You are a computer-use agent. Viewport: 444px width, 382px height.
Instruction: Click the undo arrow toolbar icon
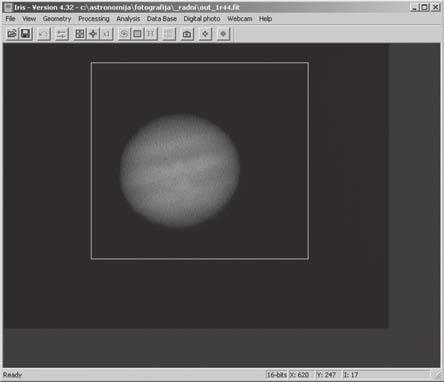43,34
